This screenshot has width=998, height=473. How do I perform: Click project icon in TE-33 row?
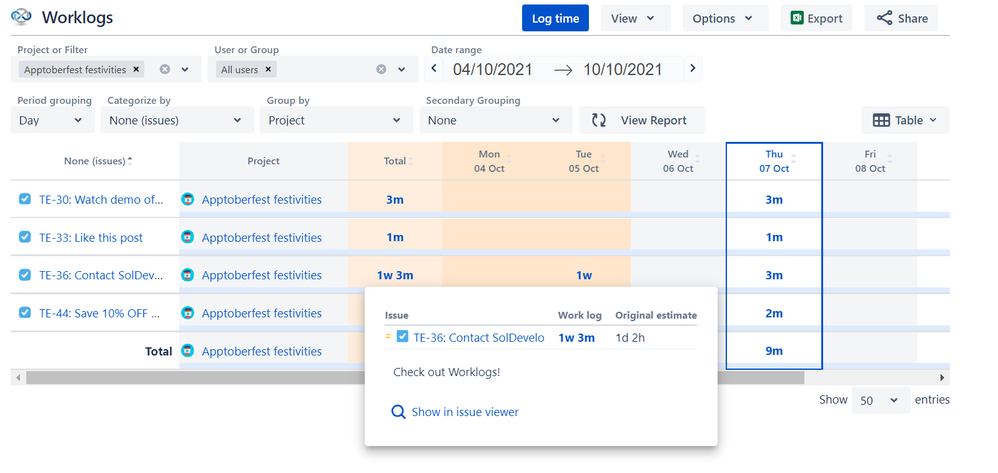187,237
